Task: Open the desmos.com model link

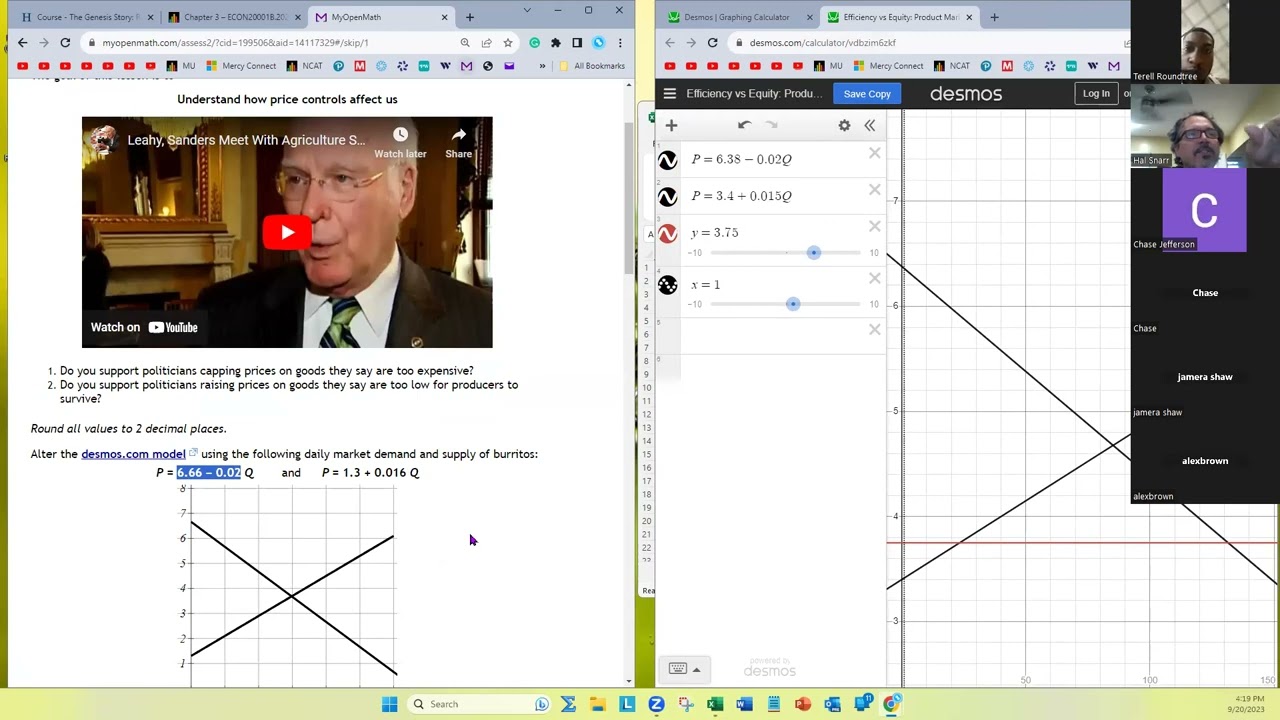Action: tap(133, 454)
